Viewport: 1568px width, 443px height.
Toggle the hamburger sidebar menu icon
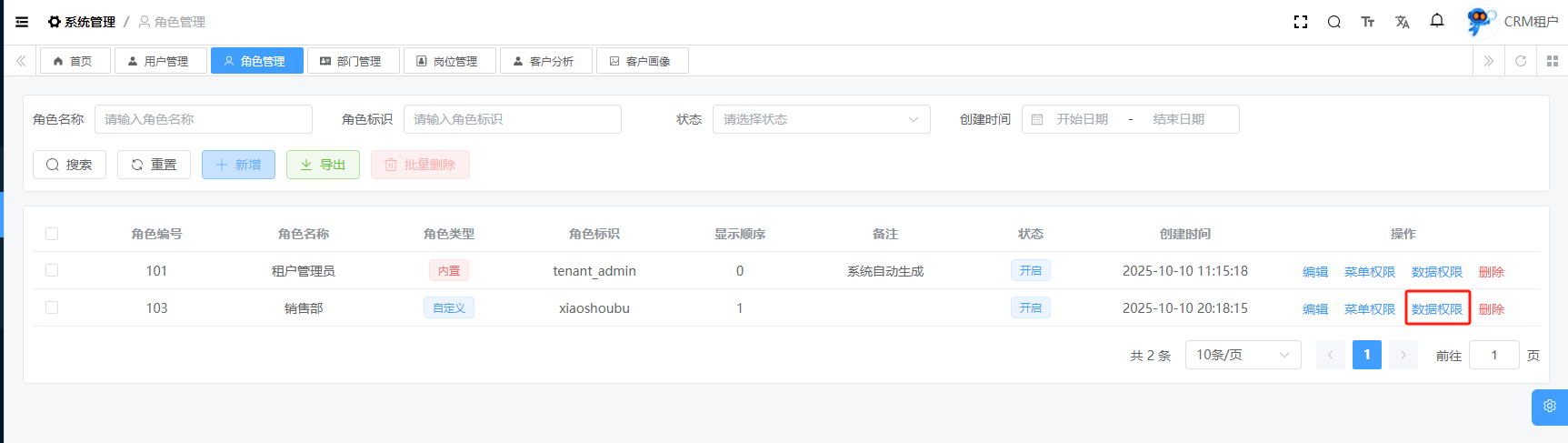22,22
